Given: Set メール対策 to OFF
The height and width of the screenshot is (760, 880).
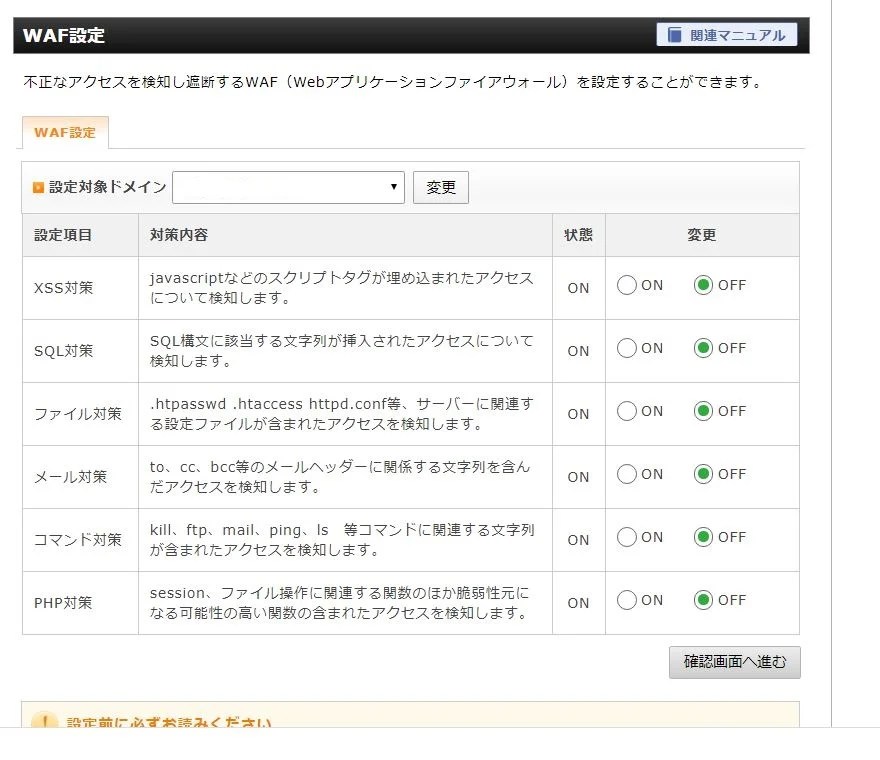Looking at the screenshot, I should [703, 474].
